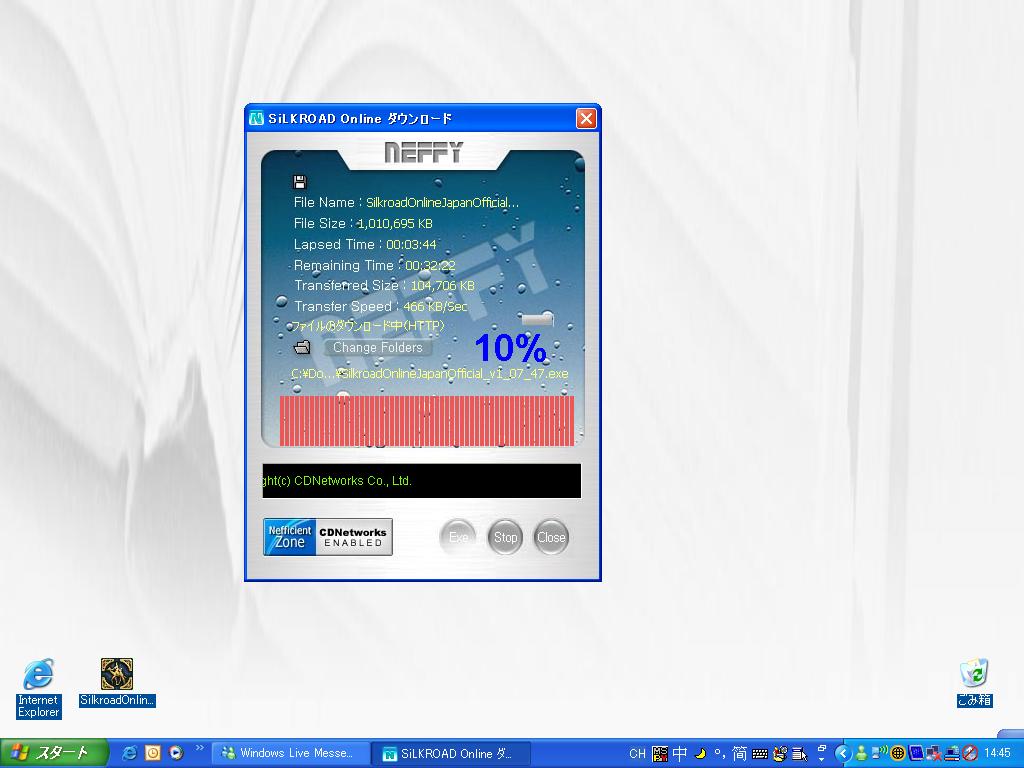Open the language bar options arrow
Screen dimensions: 1024x768
click(x=822, y=760)
